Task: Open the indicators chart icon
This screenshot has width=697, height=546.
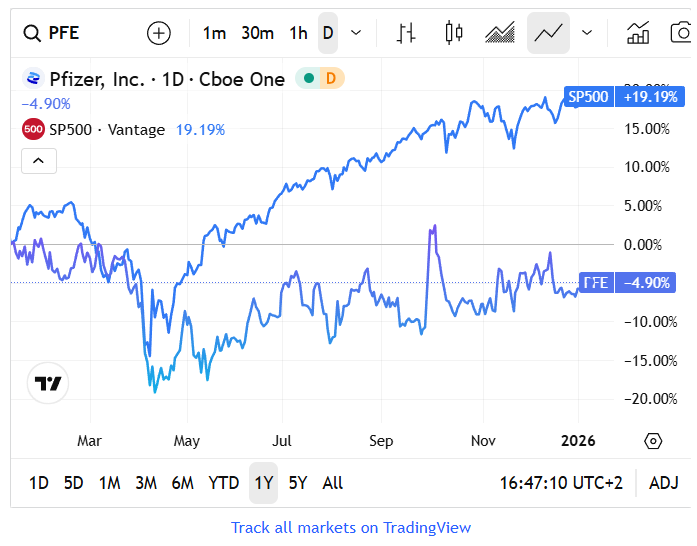Action: (x=637, y=33)
